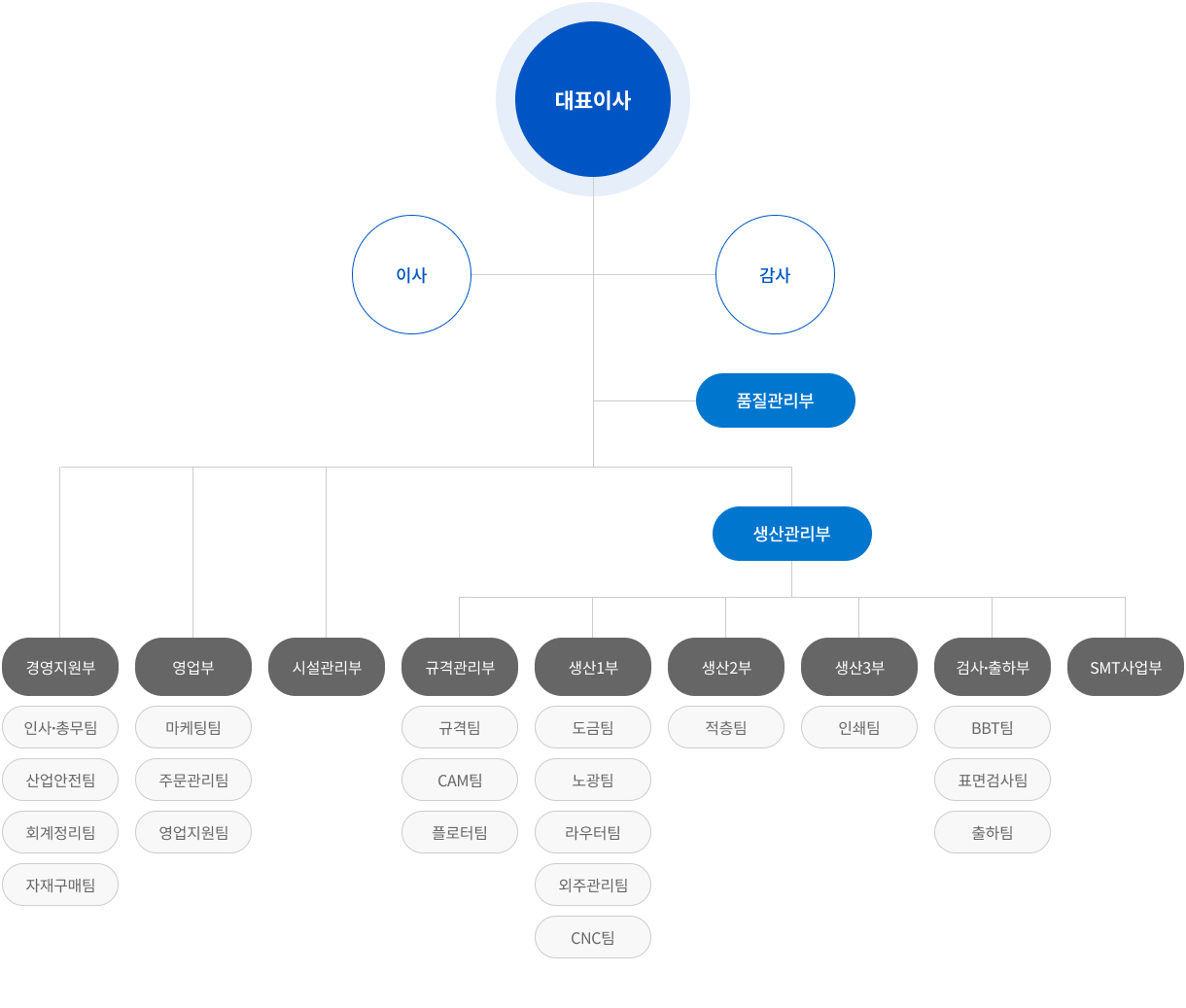The height and width of the screenshot is (1008, 1186).
Task: Choose the 검사·출하부 department box
Action: (993, 667)
